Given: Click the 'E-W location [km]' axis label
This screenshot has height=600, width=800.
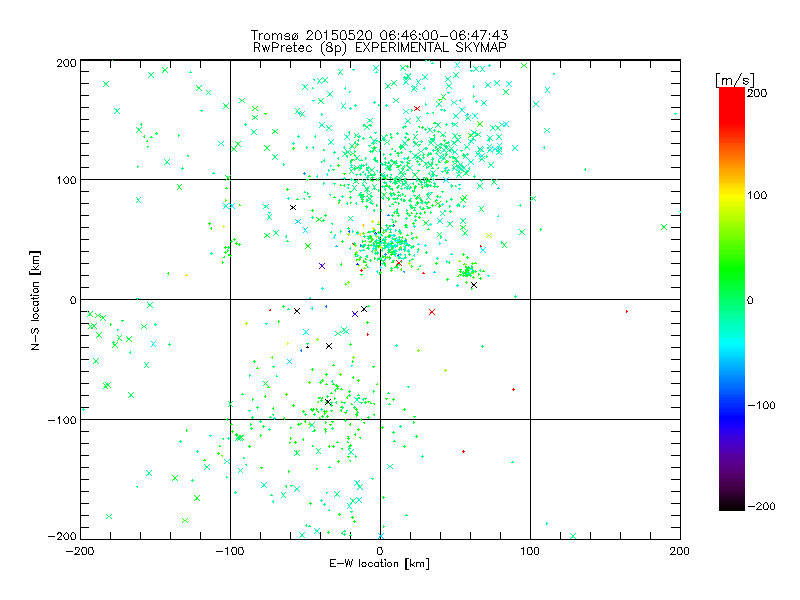Looking at the screenshot, I should 379,564.
